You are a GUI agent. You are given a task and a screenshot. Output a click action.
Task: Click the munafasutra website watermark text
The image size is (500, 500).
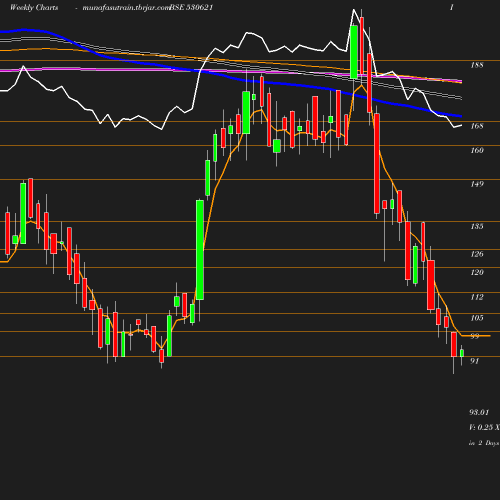pyautogui.click(x=126, y=8)
